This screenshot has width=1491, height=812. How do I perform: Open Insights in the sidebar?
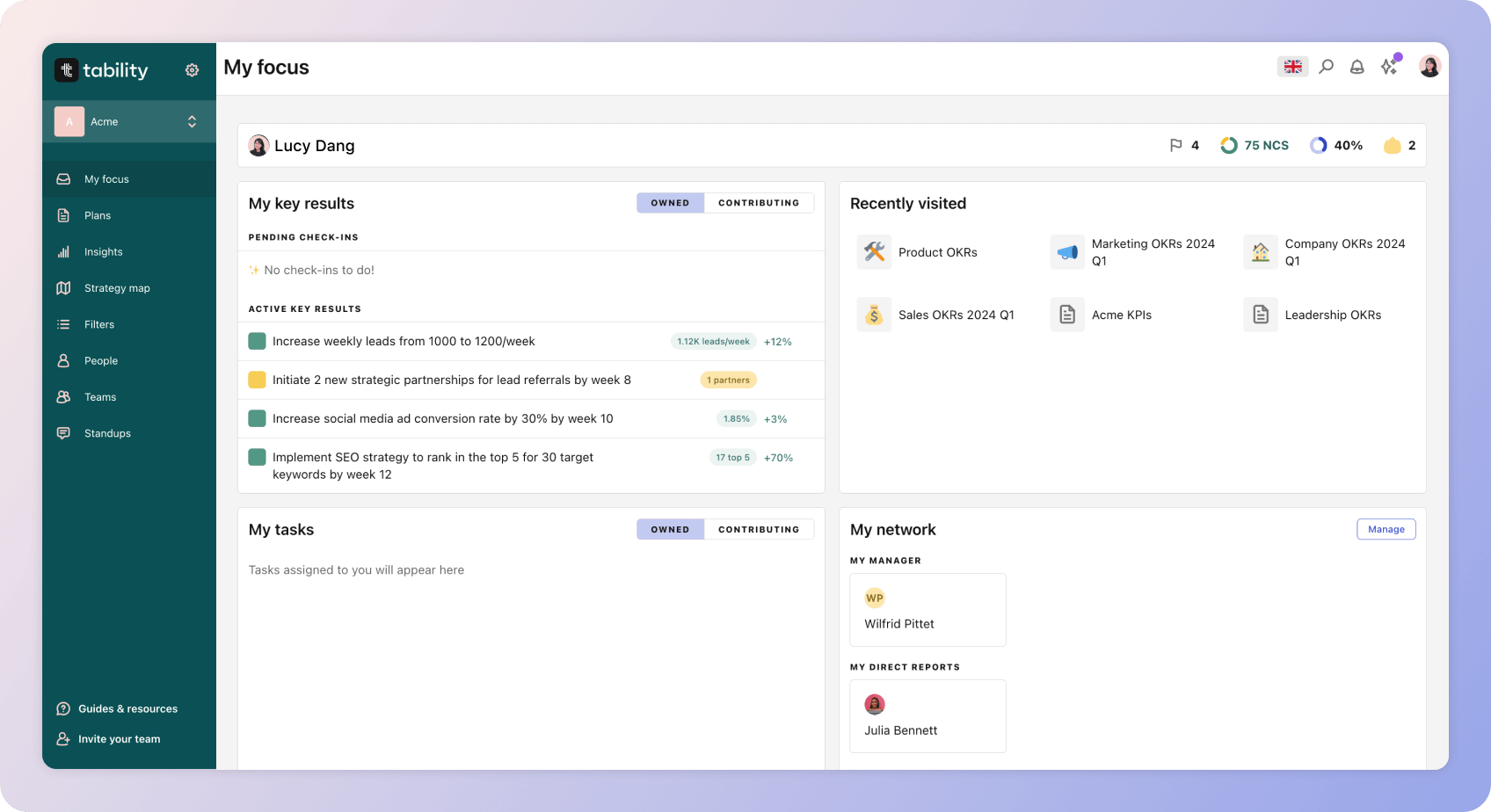click(129, 252)
